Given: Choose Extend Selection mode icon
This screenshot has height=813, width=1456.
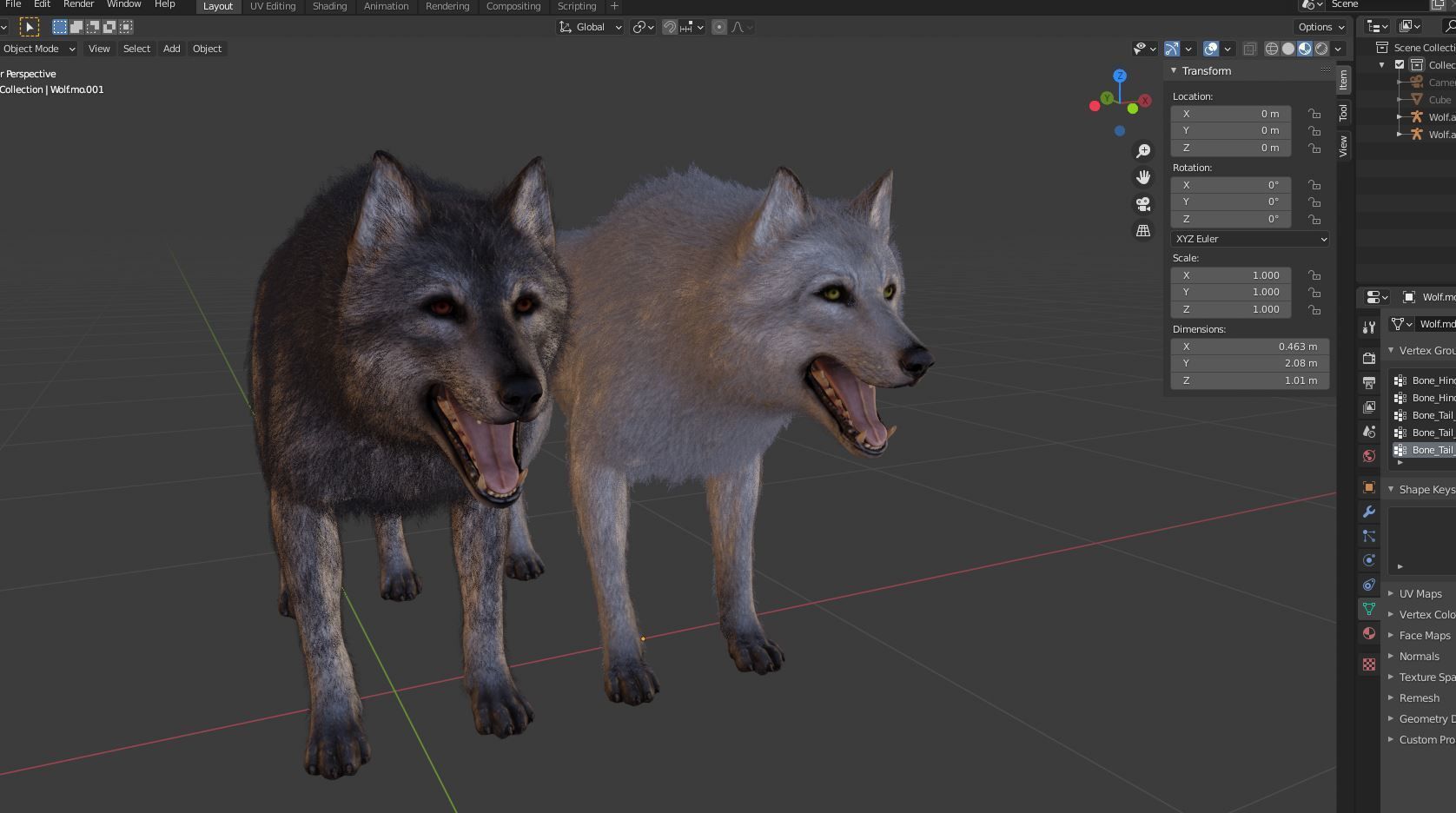Looking at the screenshot, I should tap(76, 27).
